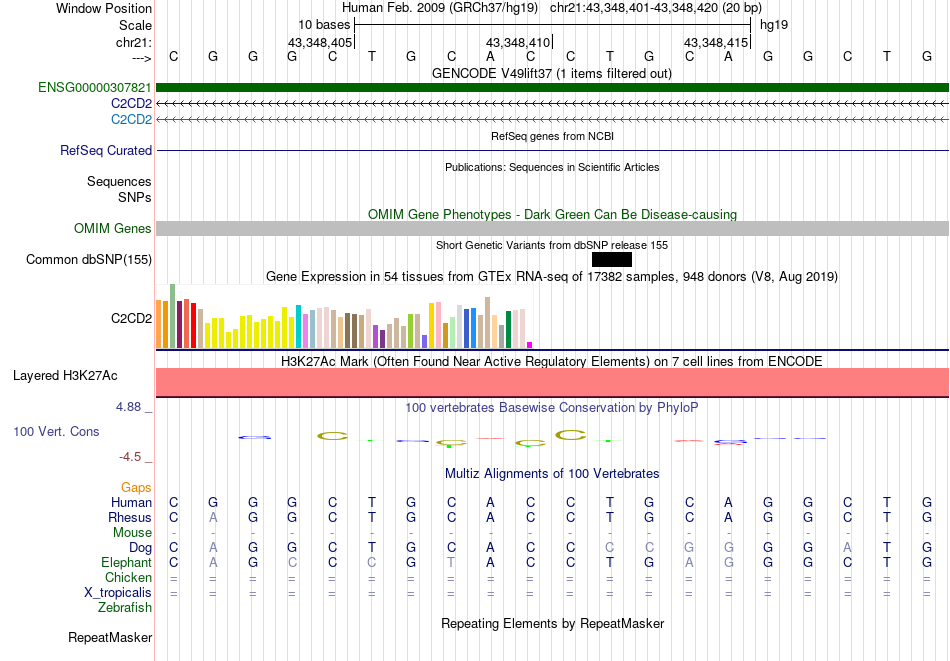950x661 pixels.
Task: Click the Window Position label
Action: tap(104, 8)
